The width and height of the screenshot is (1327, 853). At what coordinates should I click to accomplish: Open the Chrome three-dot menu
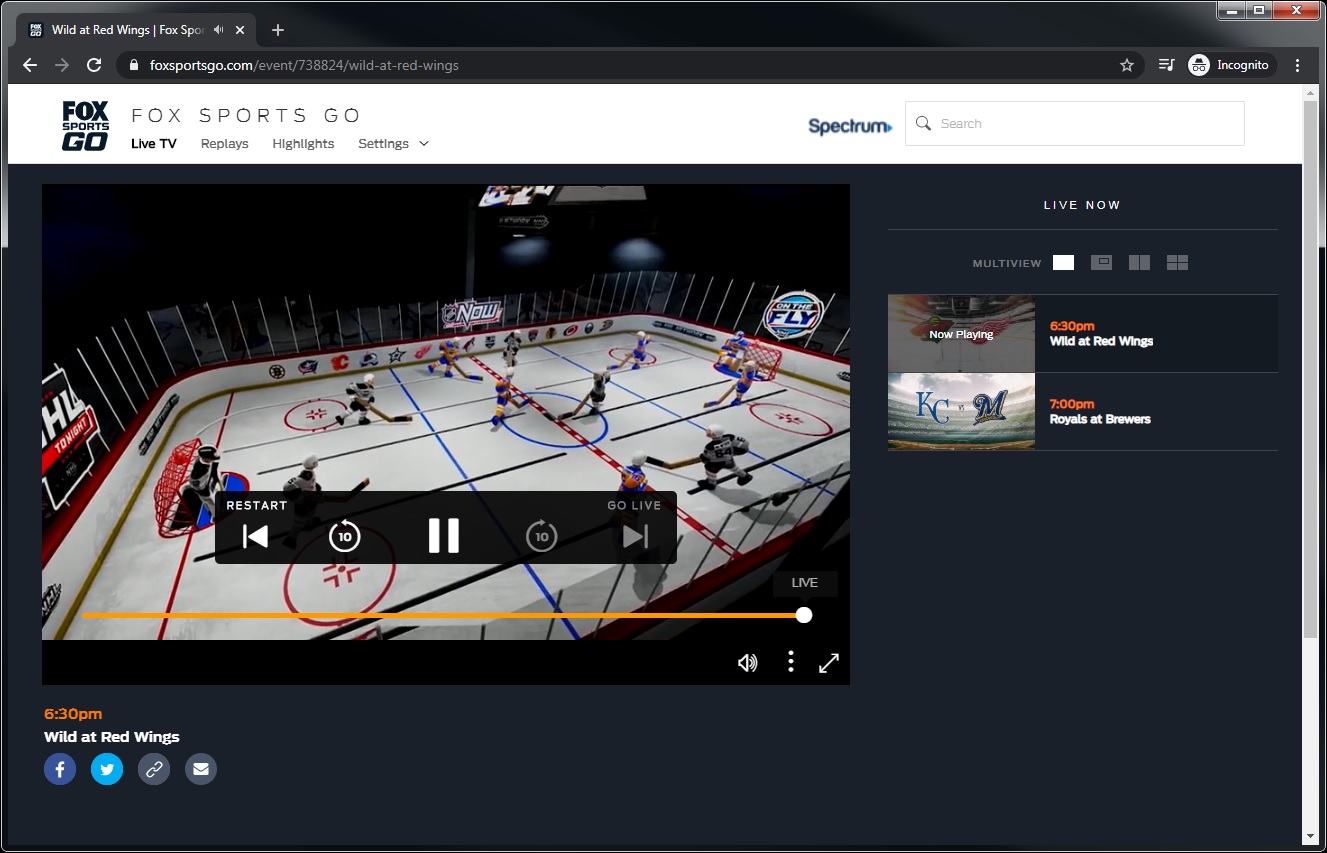1297,65
